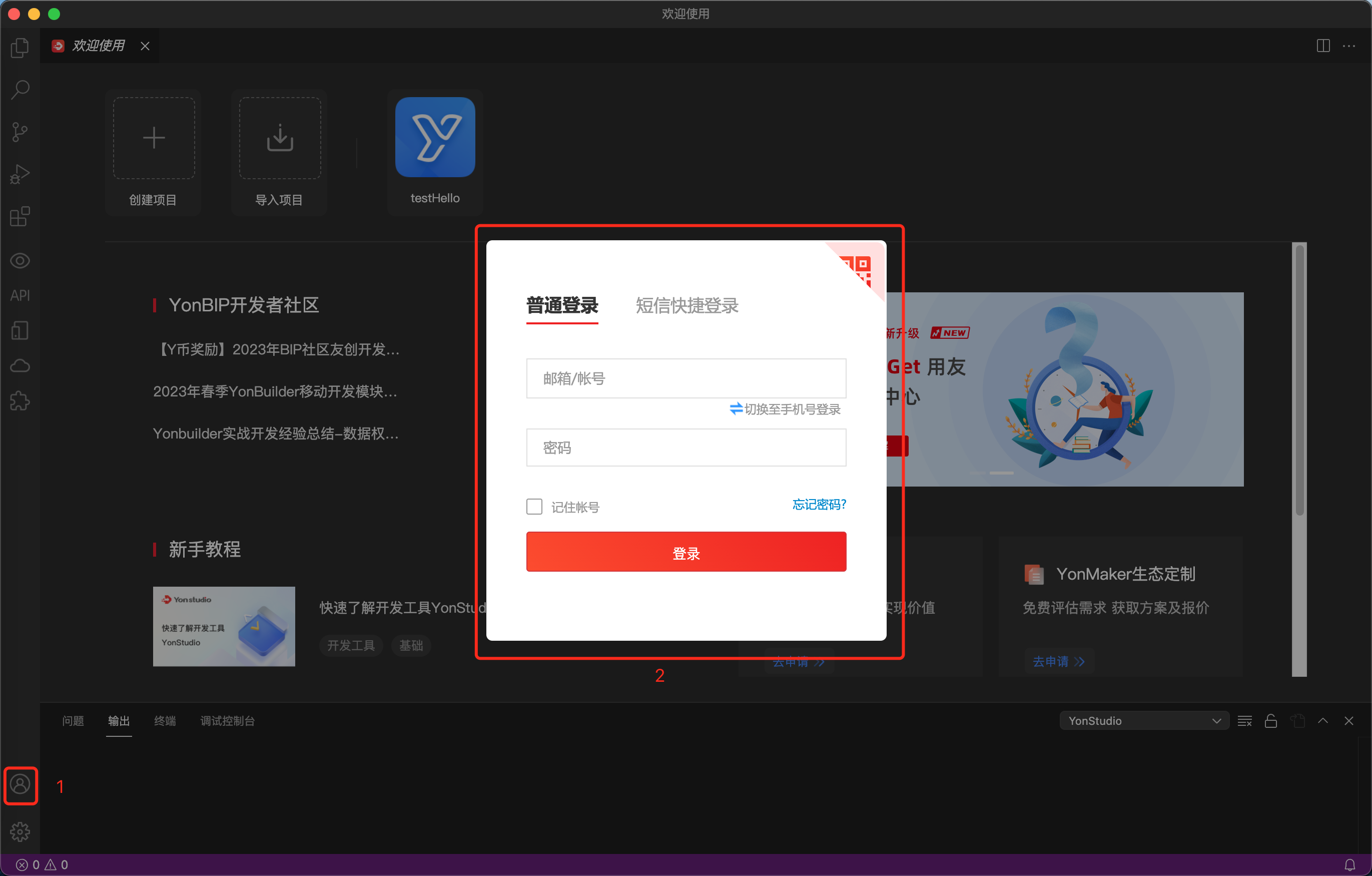Open the Search magnifier in activity bar

20,90
